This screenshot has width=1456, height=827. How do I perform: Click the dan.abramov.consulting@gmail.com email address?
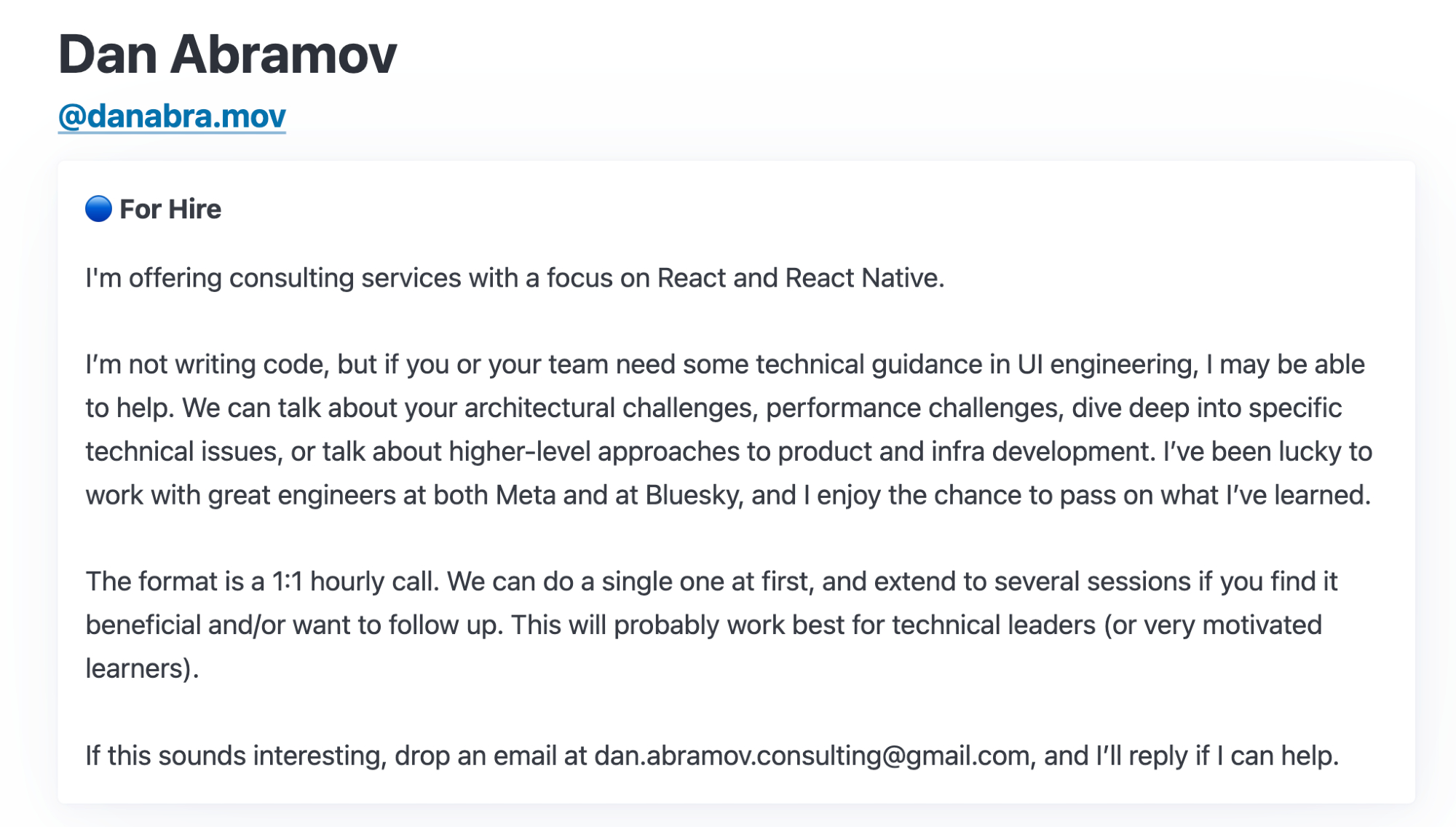pos(812,756)
